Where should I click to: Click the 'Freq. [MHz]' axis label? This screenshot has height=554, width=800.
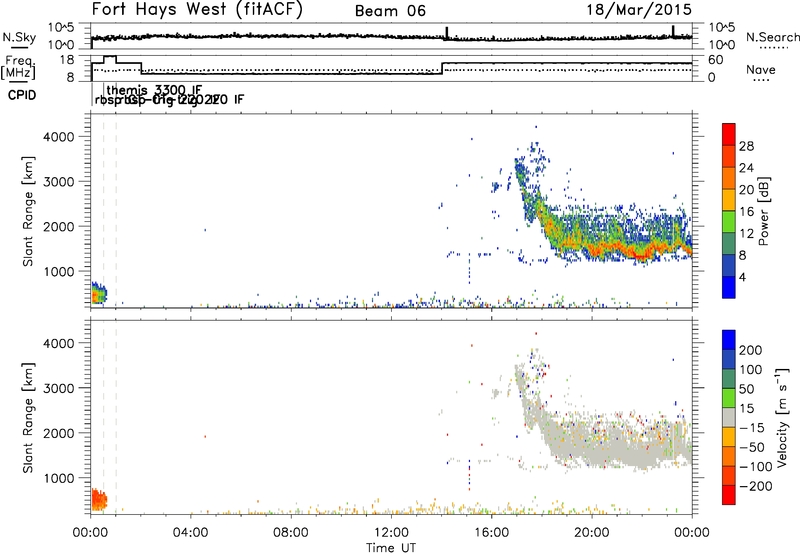18,67
